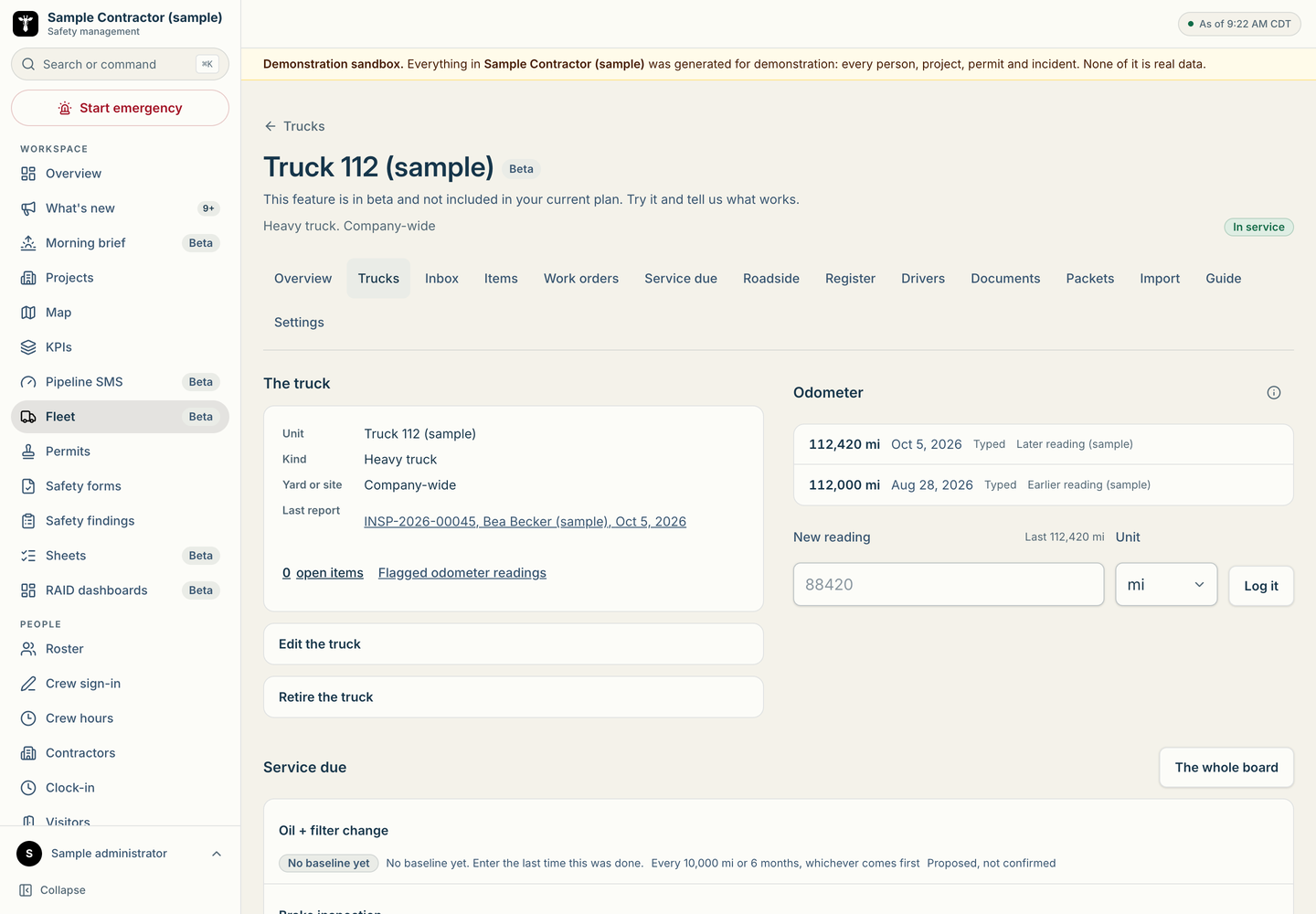Click the Morning brief sunrise icon
The image size is (1316, 914).
(x=28, y=243)
